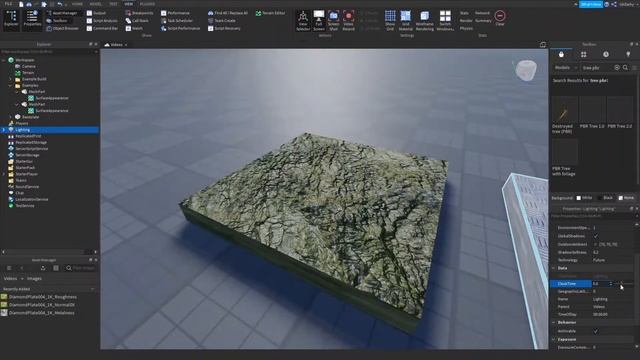Show Summary stats
Image resolution: width=640 pixels, height=360 pixels.
[483, 20]
